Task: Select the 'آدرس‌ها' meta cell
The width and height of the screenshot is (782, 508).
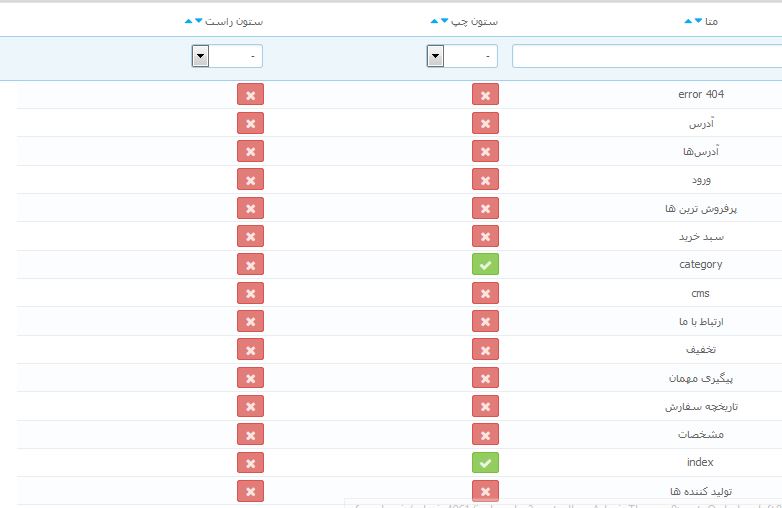Action: click(x=701, y=151)
